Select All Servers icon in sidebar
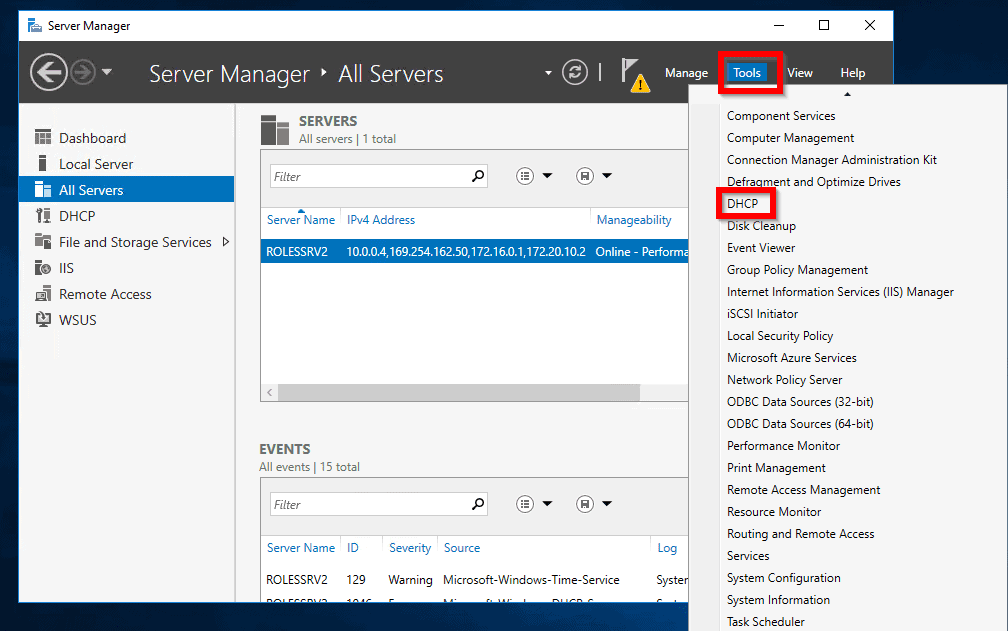The image size is (1008, 631). coord(43,190)
